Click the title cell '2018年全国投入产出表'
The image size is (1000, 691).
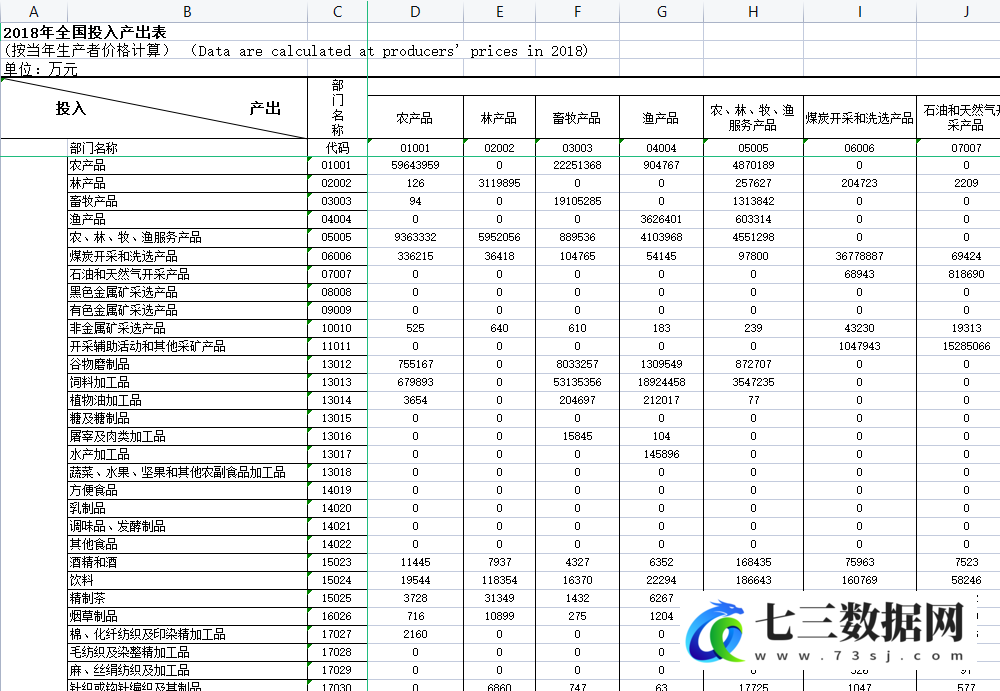point(85,33)
